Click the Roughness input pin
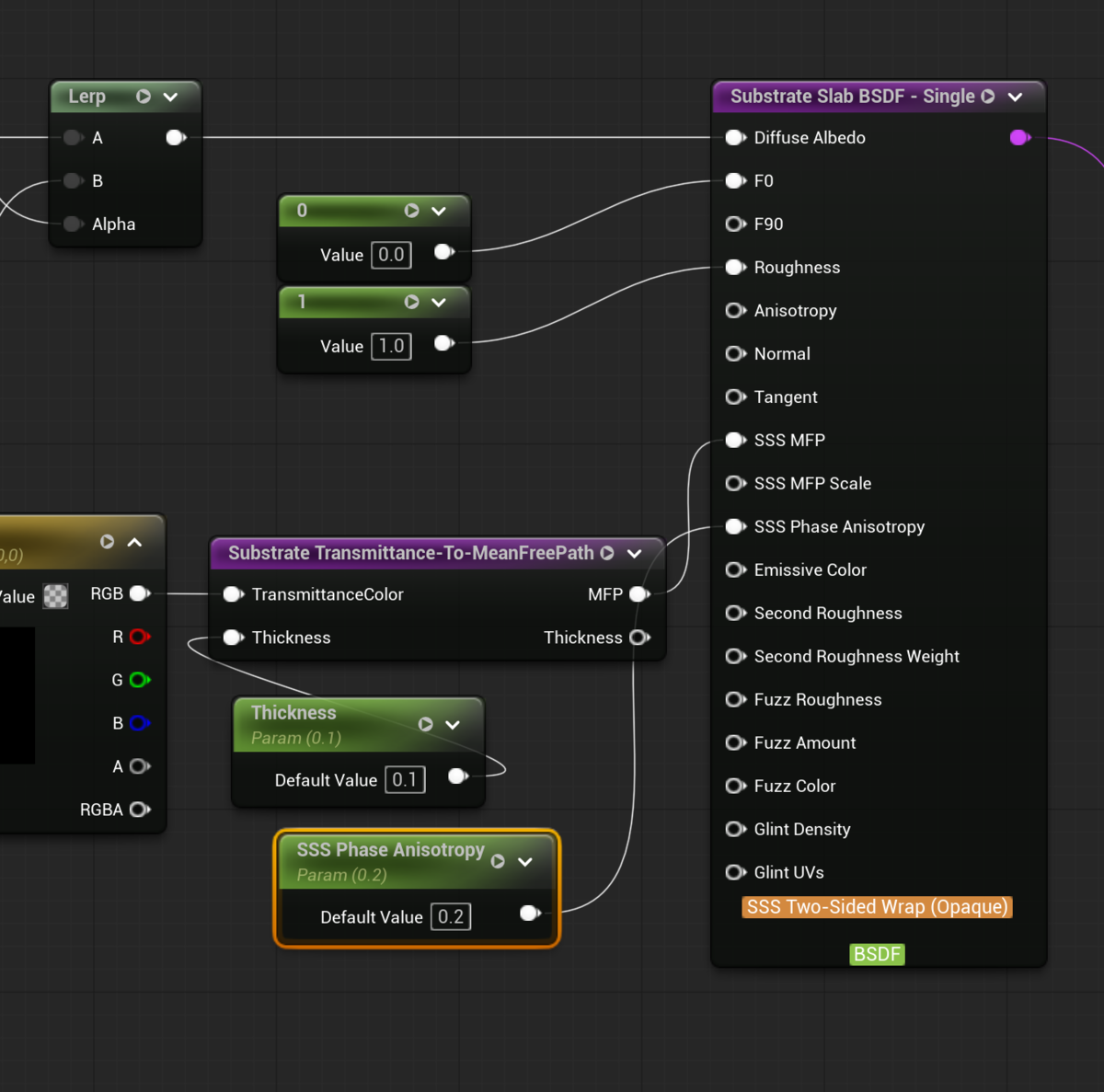 tap(735, 268)
